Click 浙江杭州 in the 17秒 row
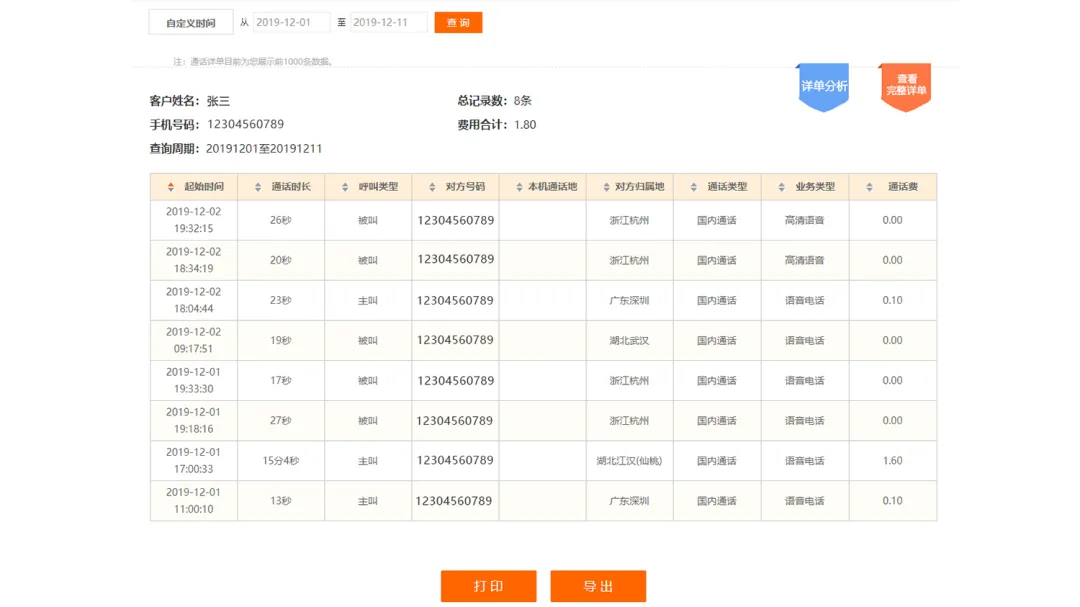This screenshot has height=607, width=1080. point(629,380)
